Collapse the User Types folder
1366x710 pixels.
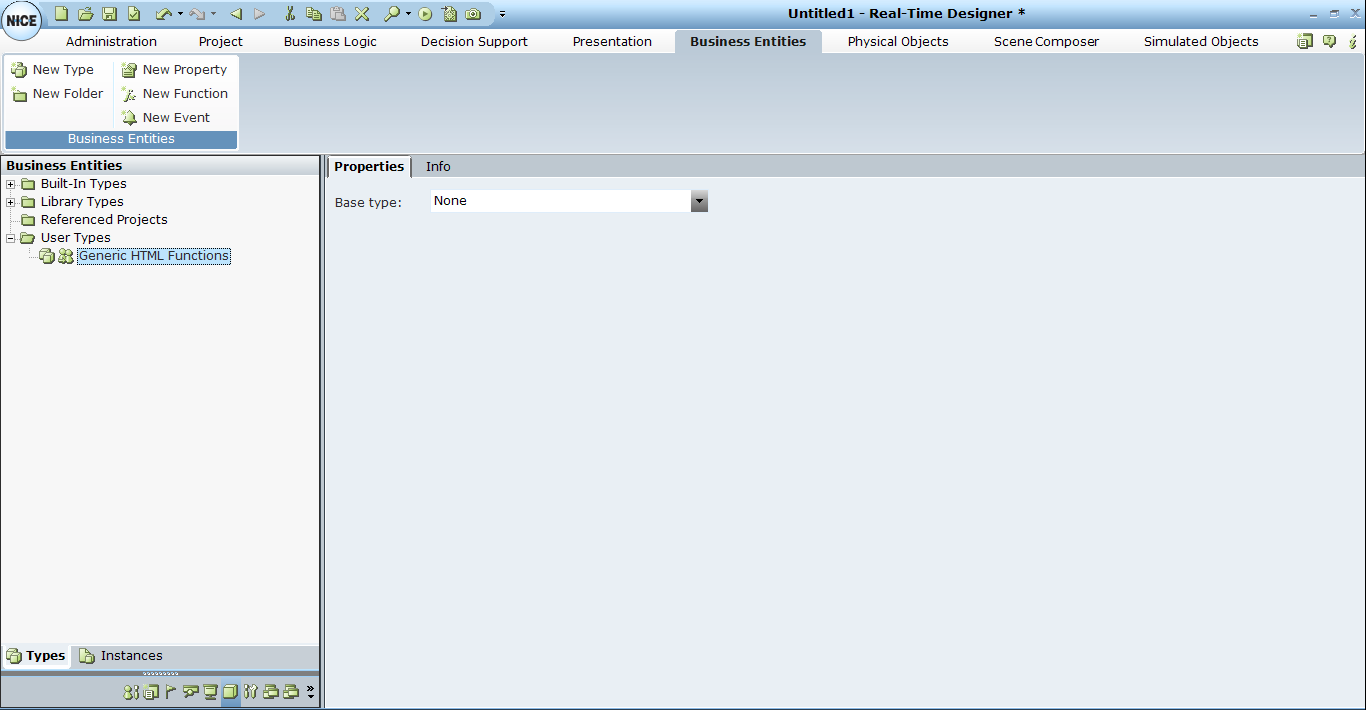click(x=11, y=238)
